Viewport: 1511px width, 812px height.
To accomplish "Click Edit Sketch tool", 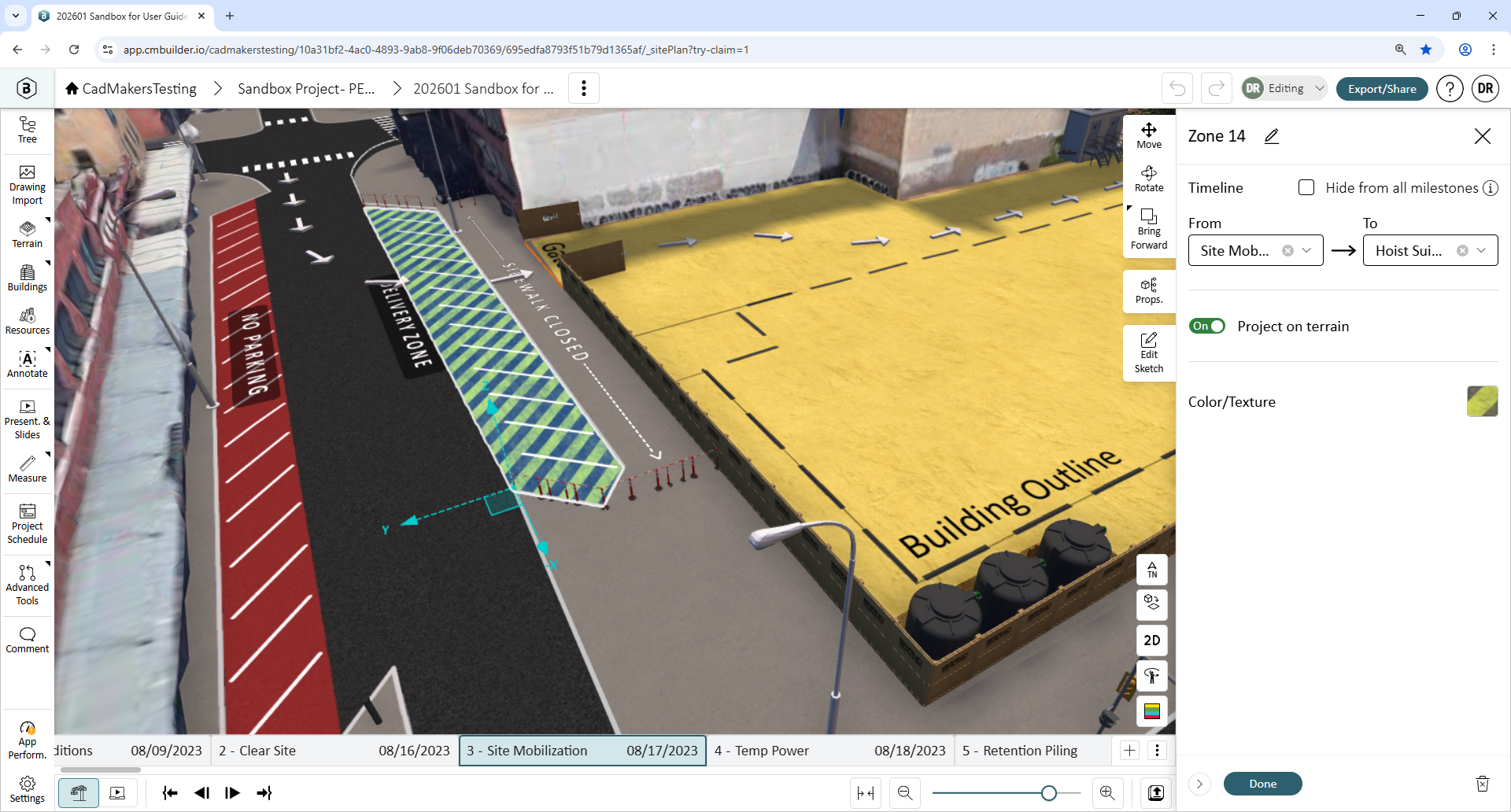I will [1149, 352].
